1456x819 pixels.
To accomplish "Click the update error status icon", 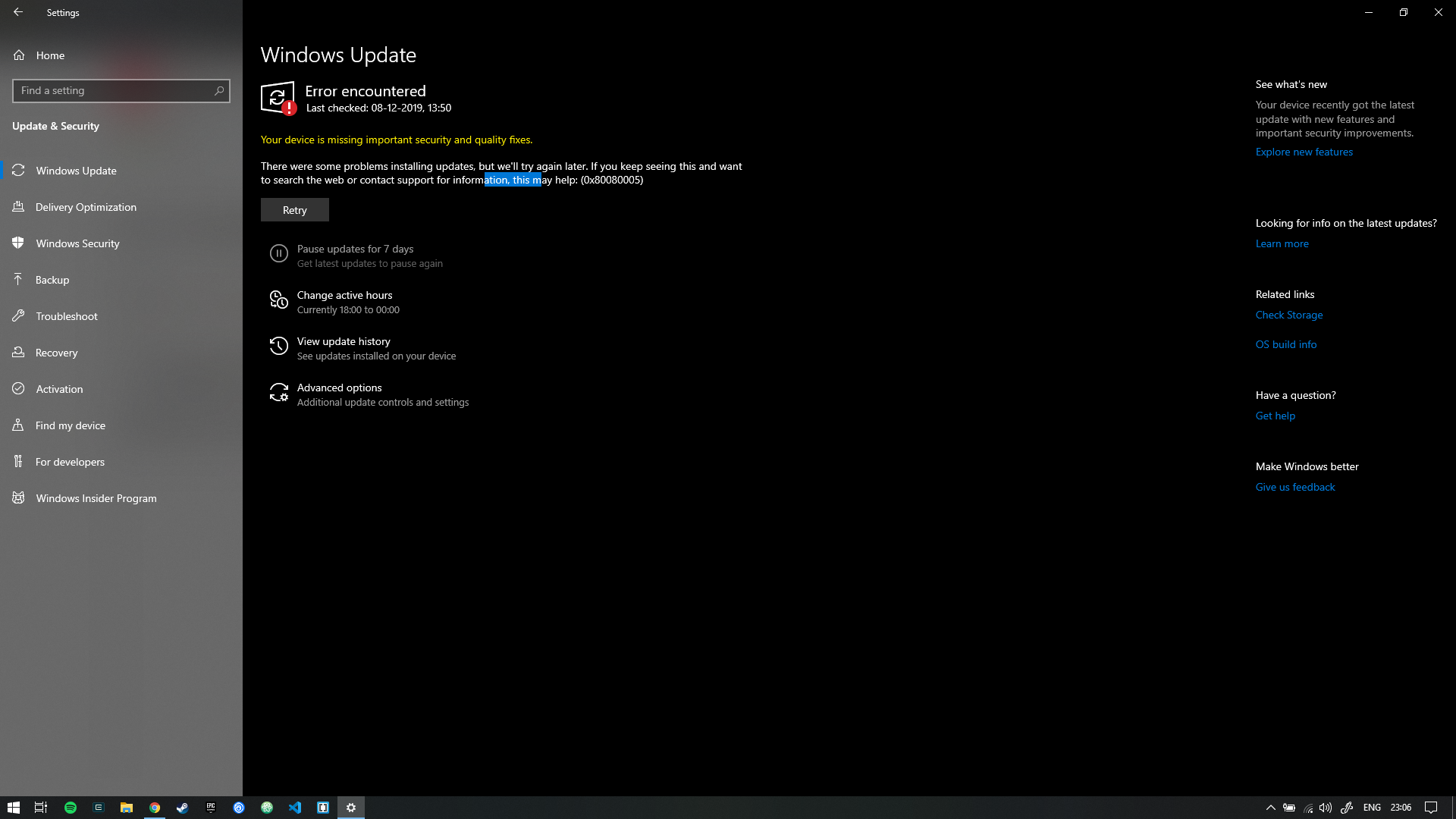I will tap(278, 99).
